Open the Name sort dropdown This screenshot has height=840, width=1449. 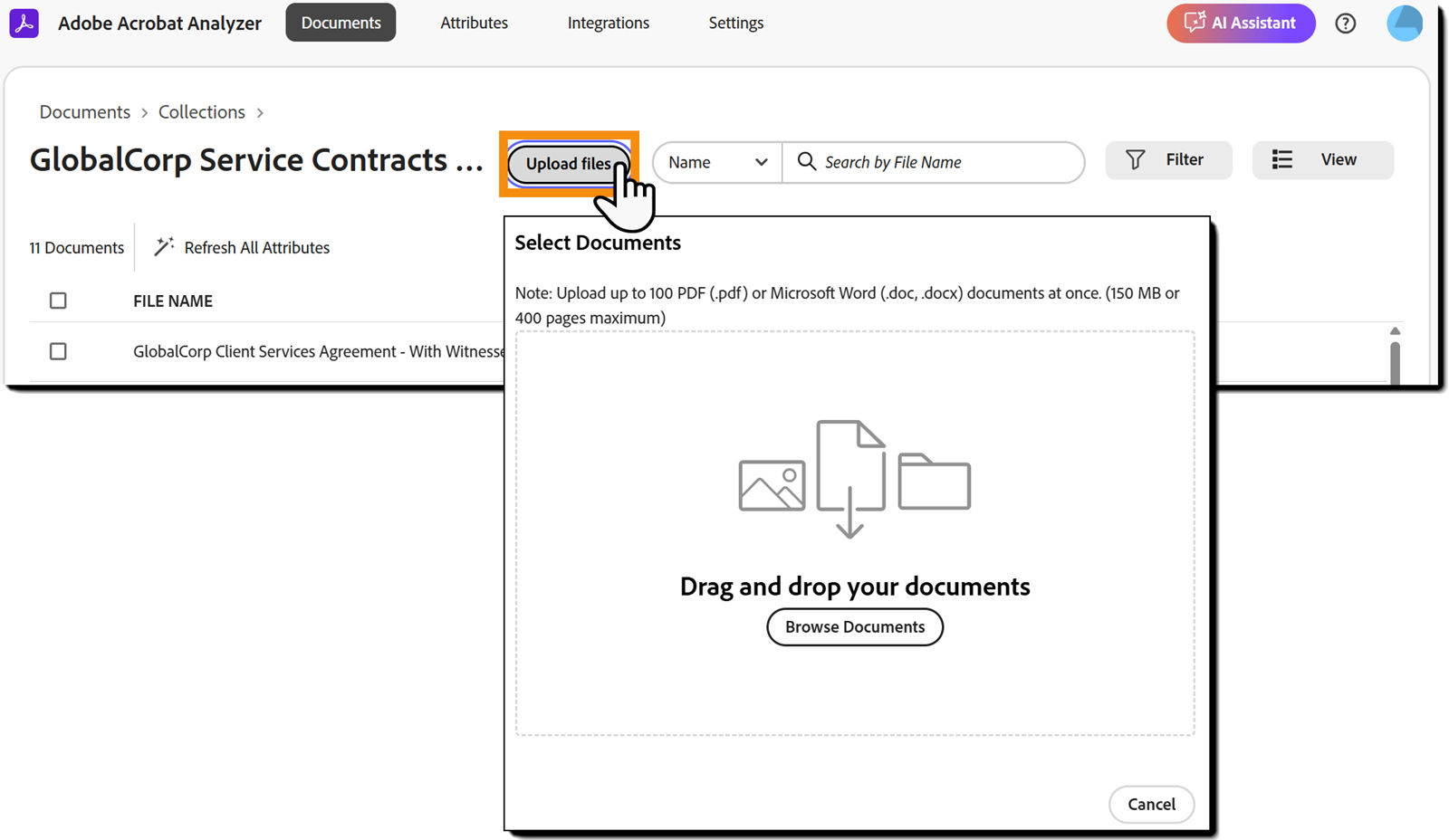[715, 162]
